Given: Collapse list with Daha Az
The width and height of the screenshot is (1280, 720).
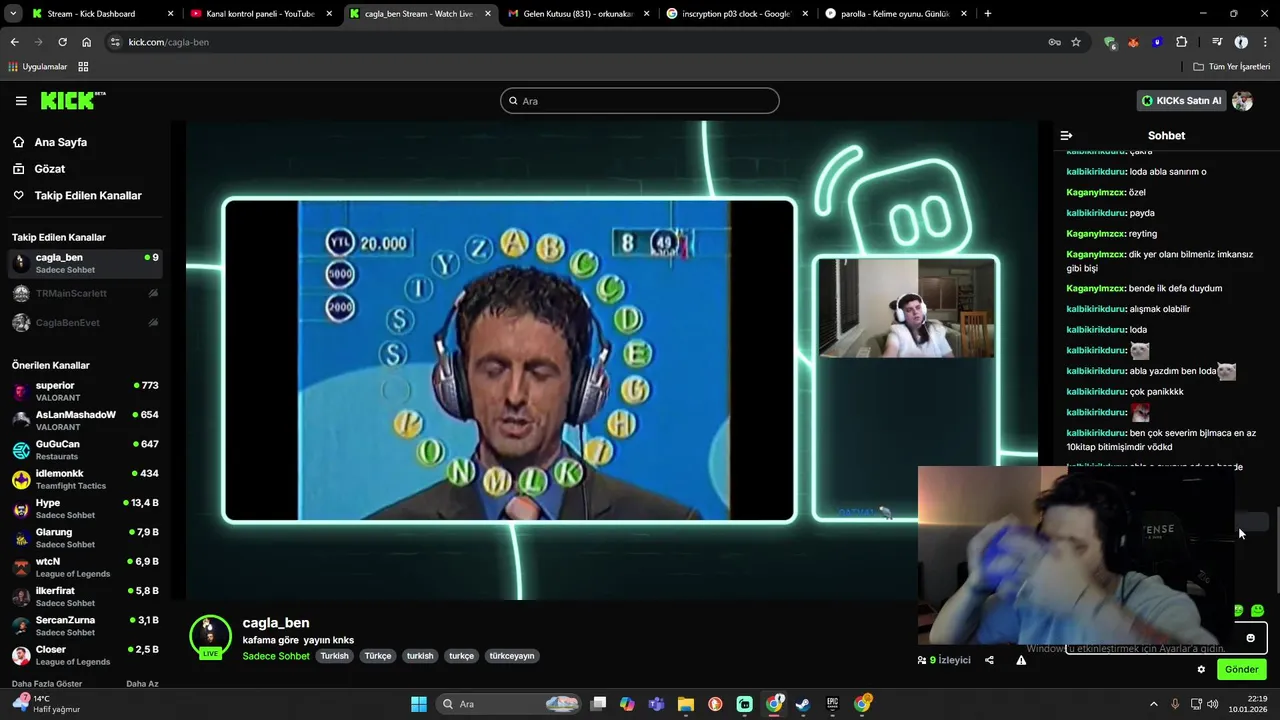Looking at the screenshot, I should click(x=142, y=684).
